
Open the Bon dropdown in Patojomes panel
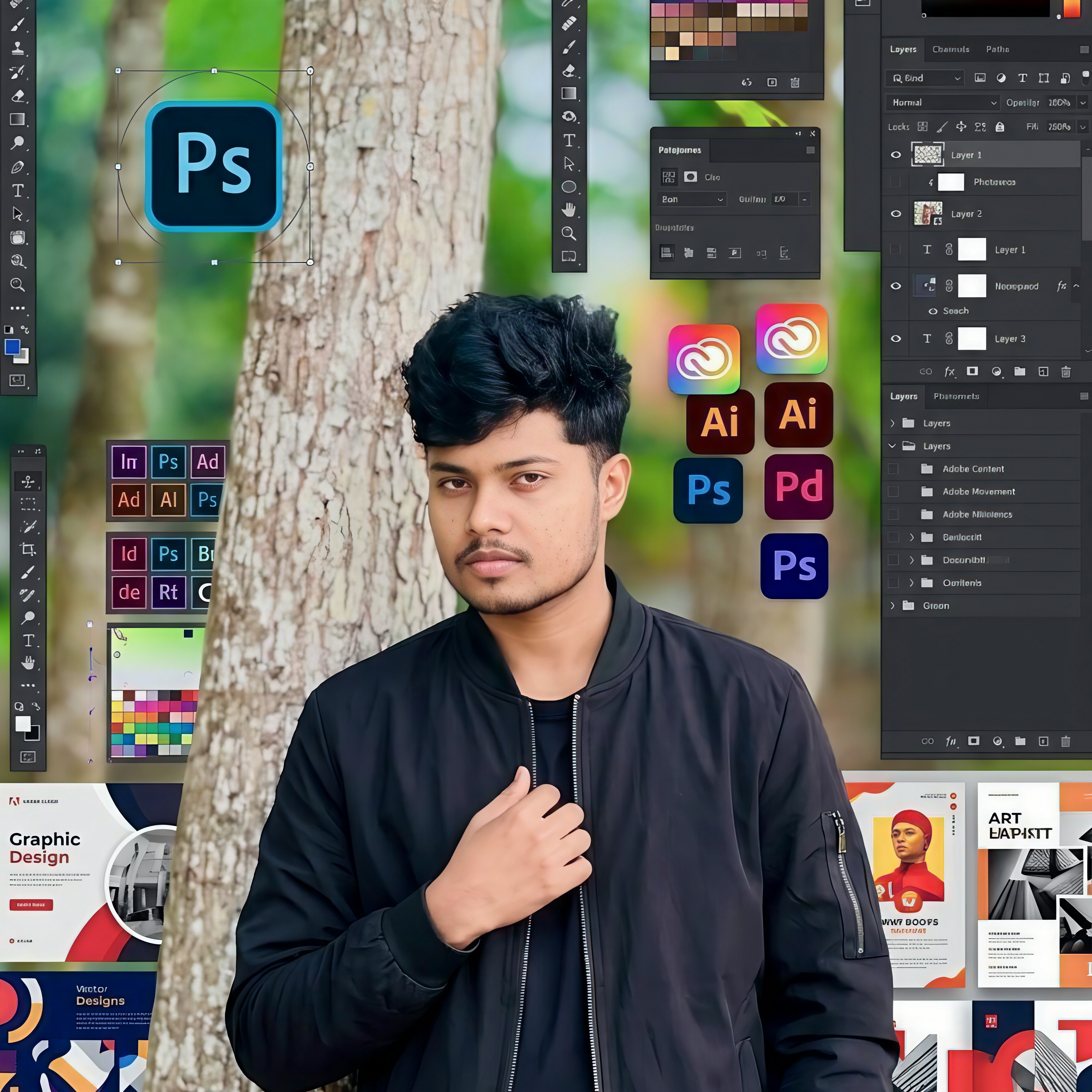point(692,199)
